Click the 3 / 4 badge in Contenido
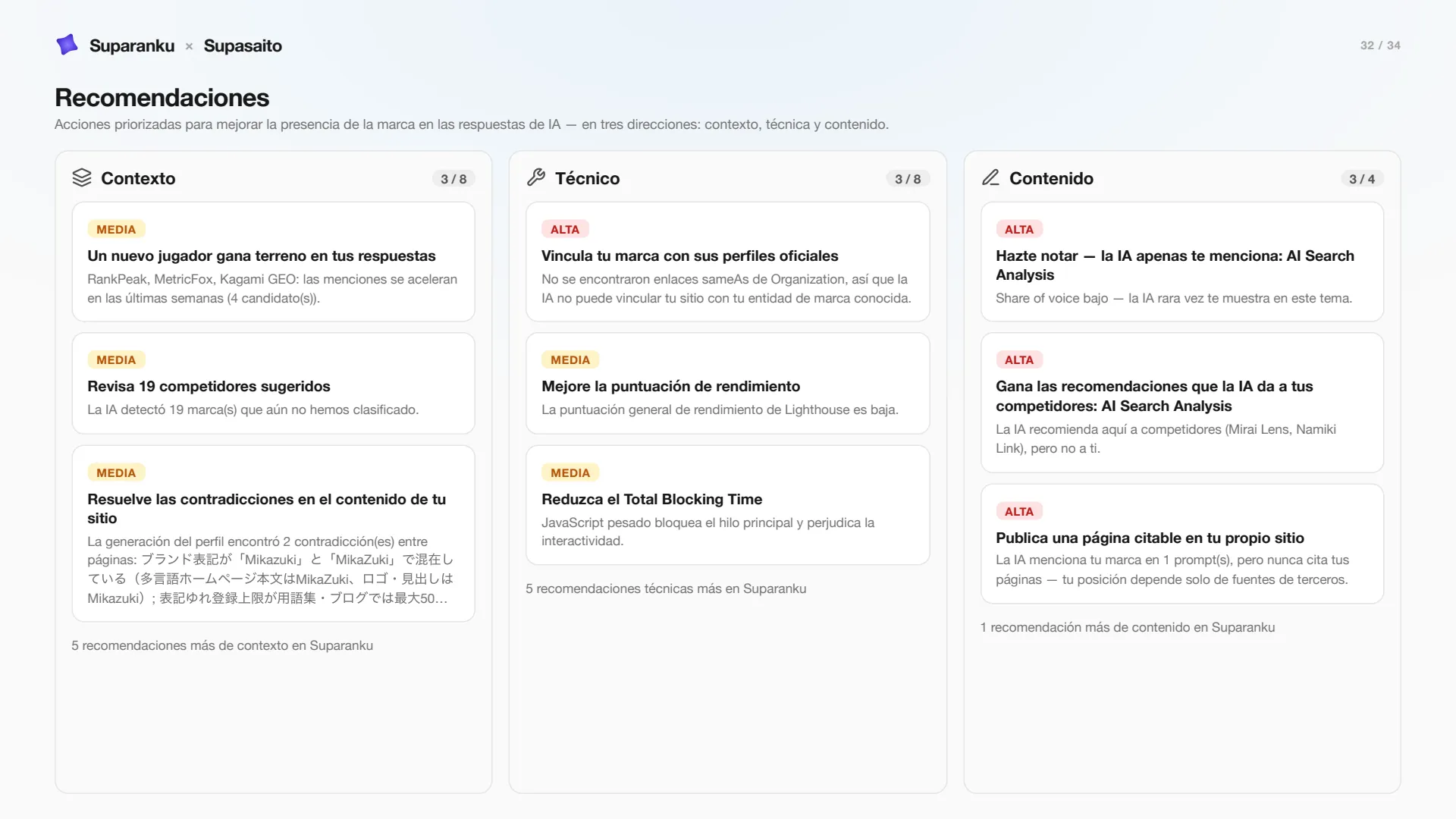The width and height of the screenshot is (1456, 819). [x=1362, y=179]
